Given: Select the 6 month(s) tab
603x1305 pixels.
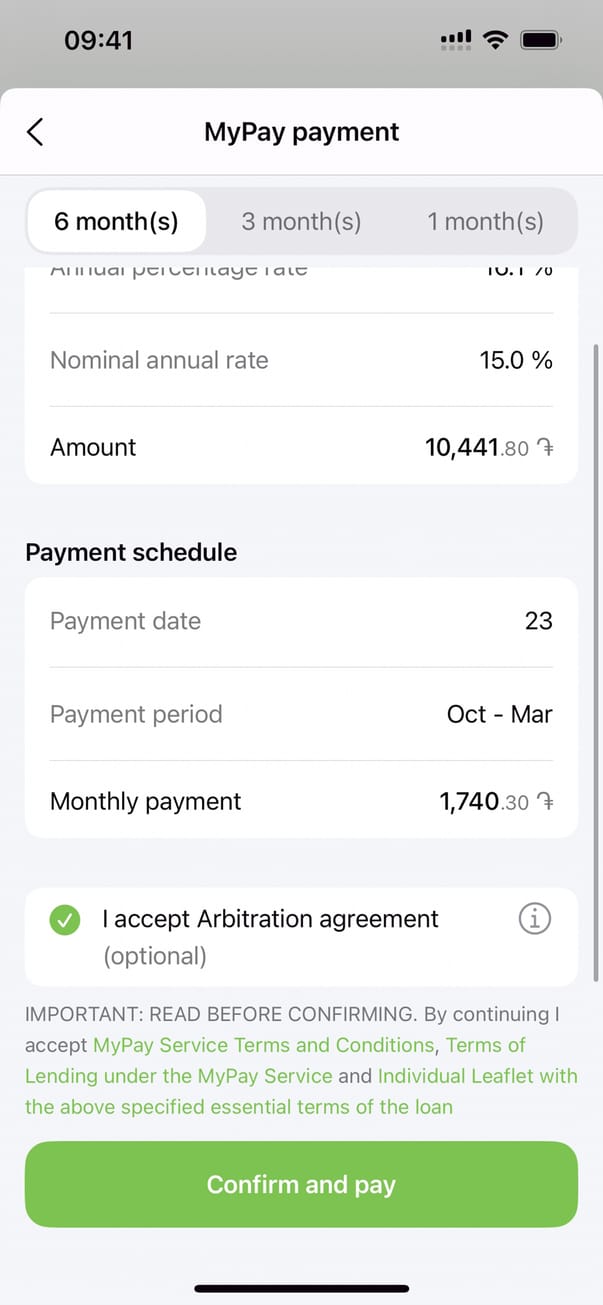Looking at the screenshot, I should point(116,221).
